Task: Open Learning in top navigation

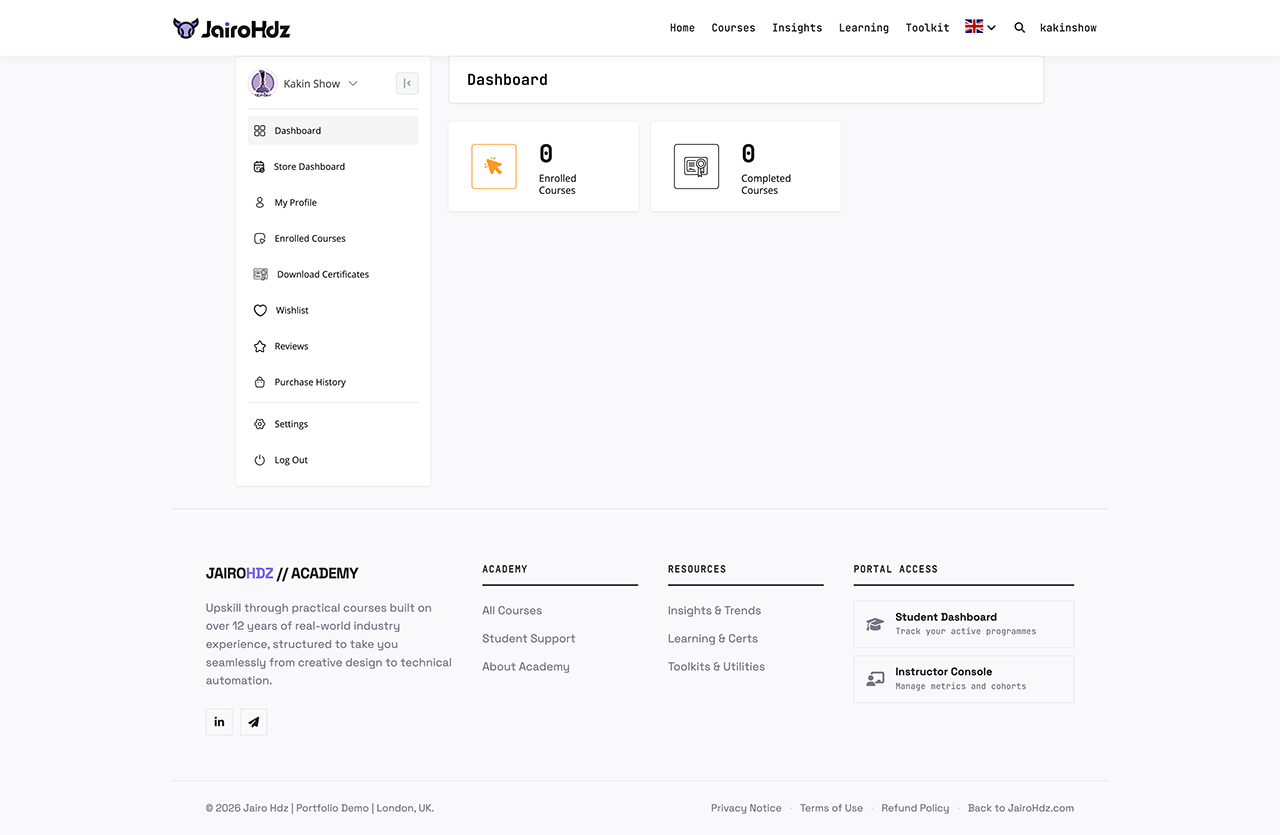Action: point(864,28)
